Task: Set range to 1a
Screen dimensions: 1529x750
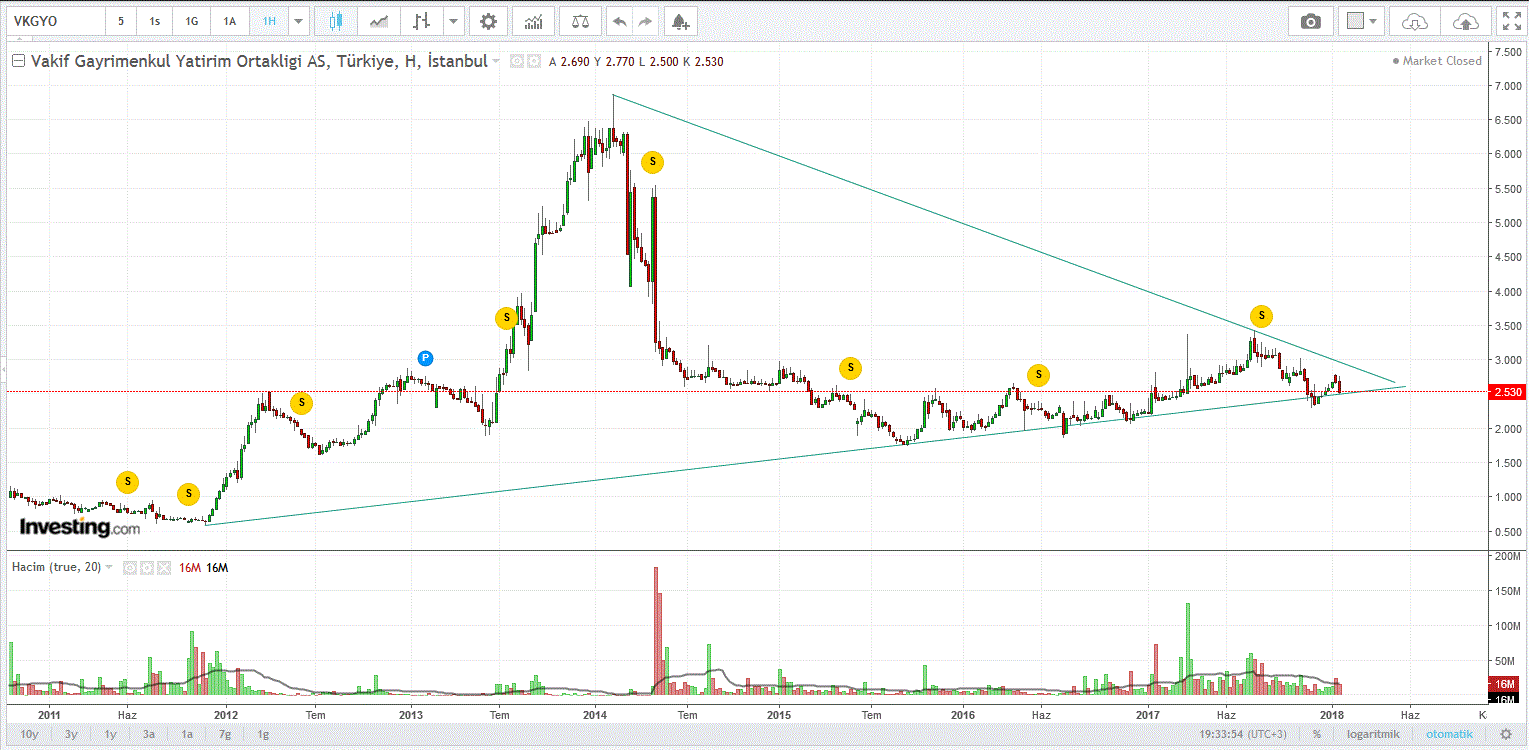Action: click(187, 734)
